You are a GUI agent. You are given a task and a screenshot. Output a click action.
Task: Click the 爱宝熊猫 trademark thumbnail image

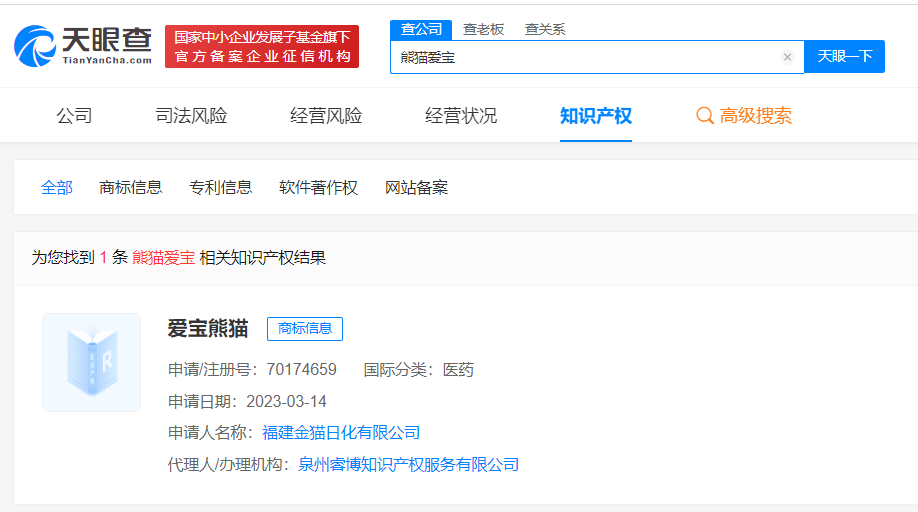[91, 362]
